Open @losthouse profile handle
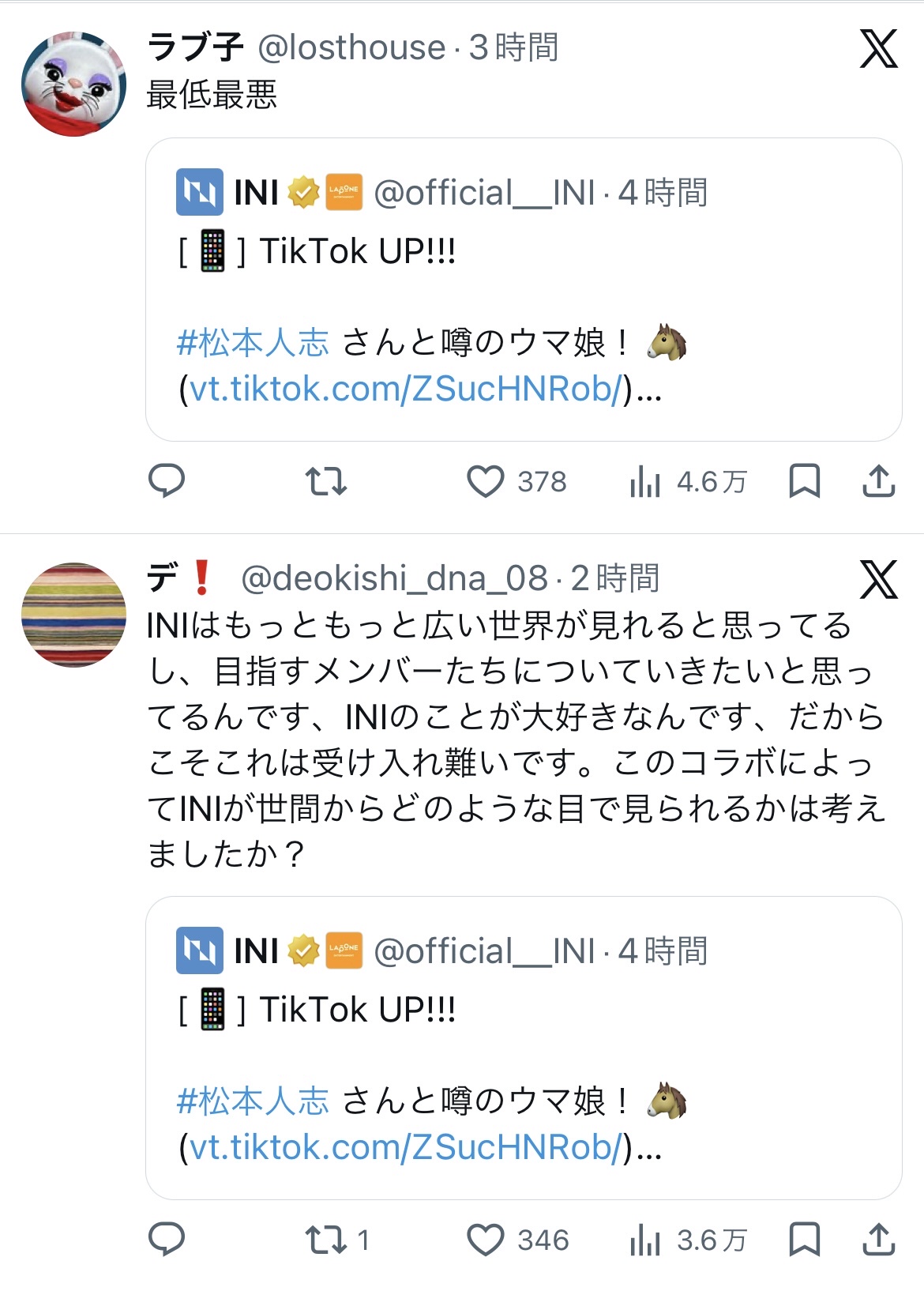The image size is (924, 1291). (351, 48)
